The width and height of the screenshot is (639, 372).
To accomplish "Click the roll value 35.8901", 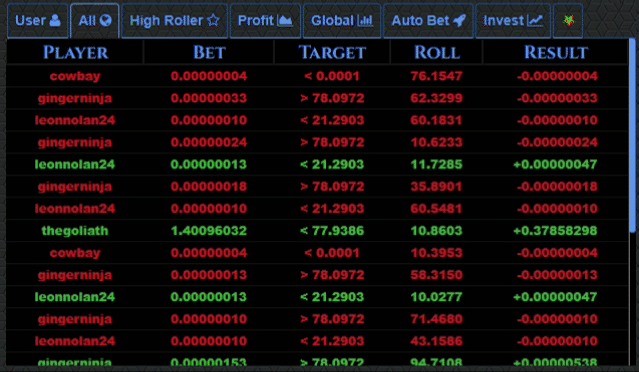I will pyautogui.click(x=436, y=187).
